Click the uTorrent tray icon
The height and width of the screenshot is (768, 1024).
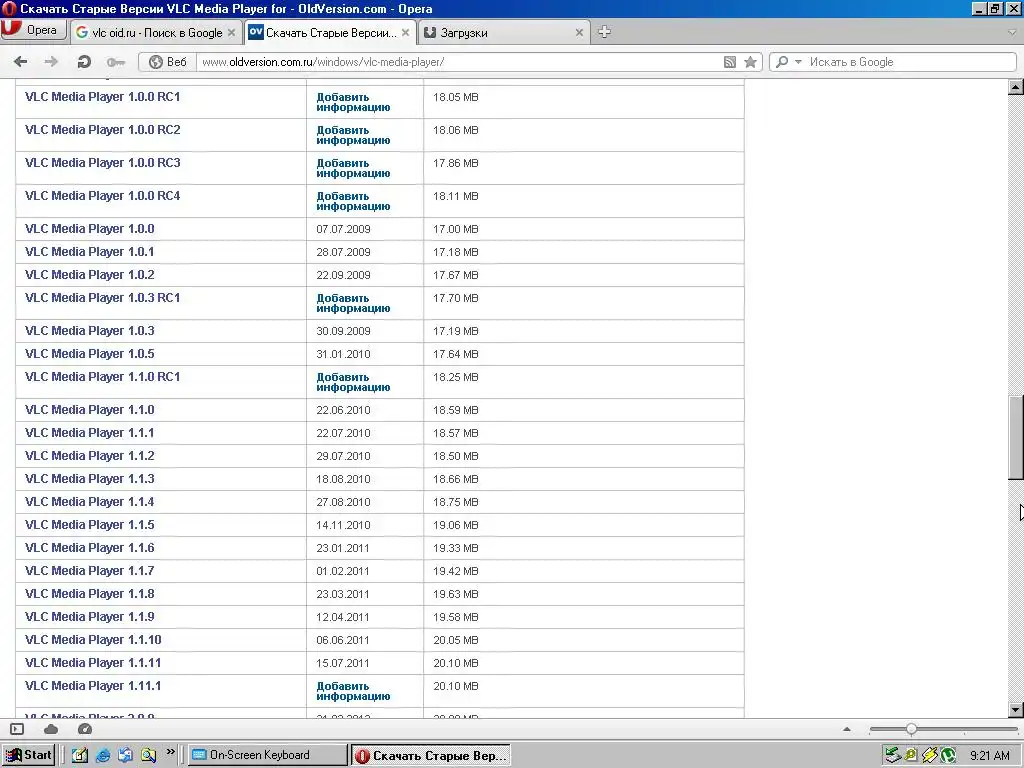949,756
